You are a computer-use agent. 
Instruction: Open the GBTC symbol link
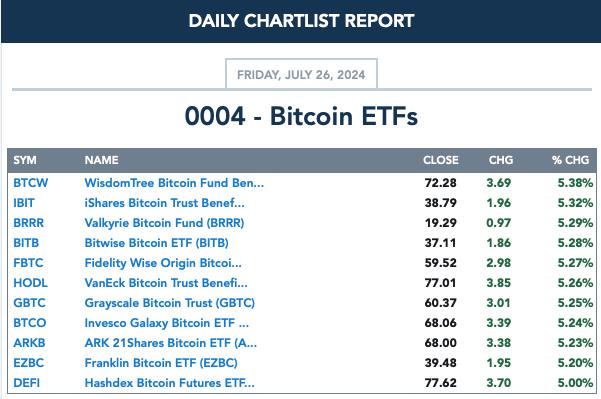[30, 303]
